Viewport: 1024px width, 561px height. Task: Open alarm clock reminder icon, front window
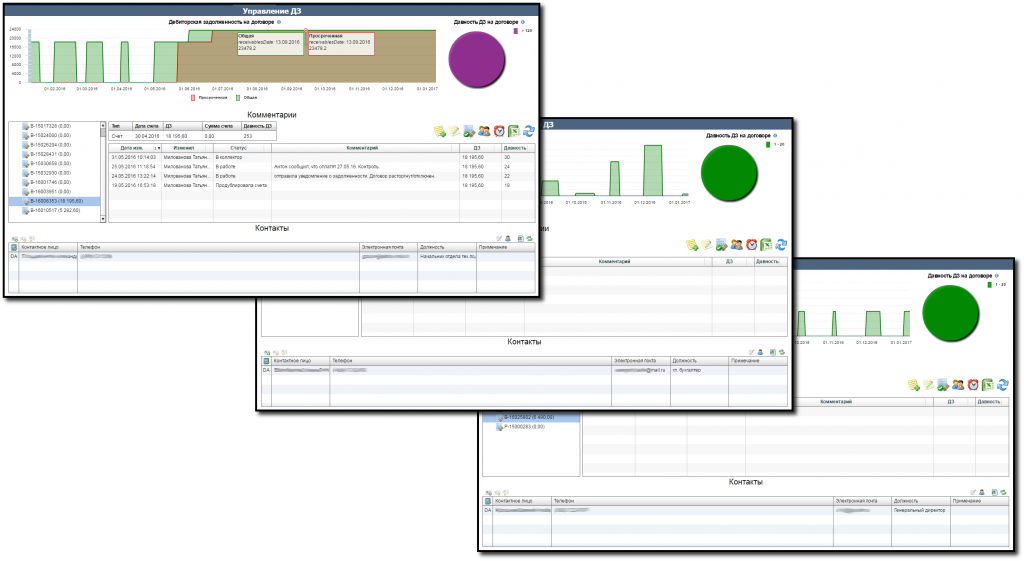499,131
